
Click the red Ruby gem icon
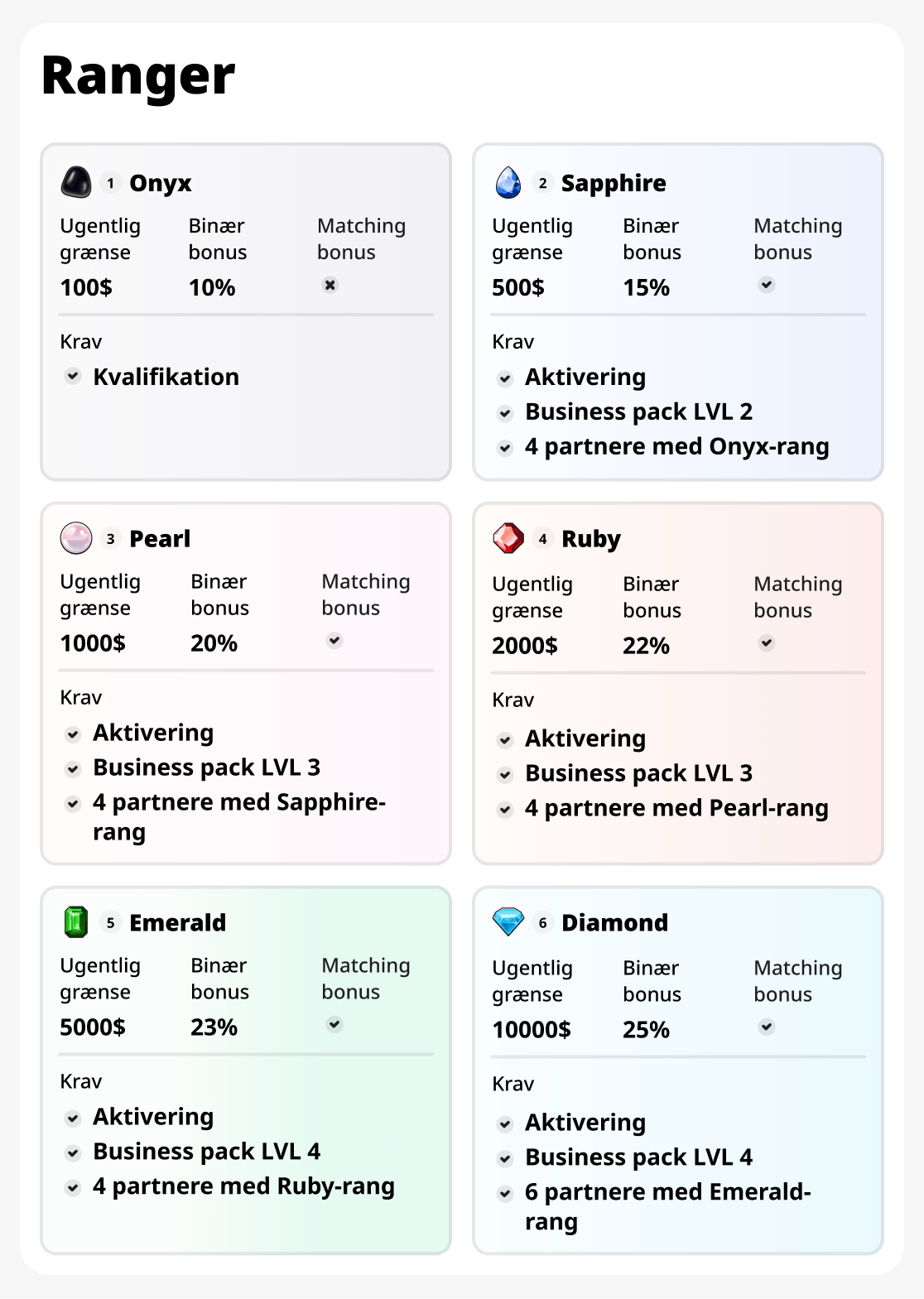pos(508,538)
